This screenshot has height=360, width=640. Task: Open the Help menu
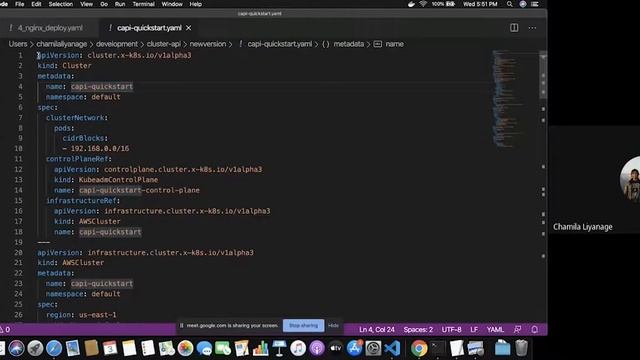196,4
